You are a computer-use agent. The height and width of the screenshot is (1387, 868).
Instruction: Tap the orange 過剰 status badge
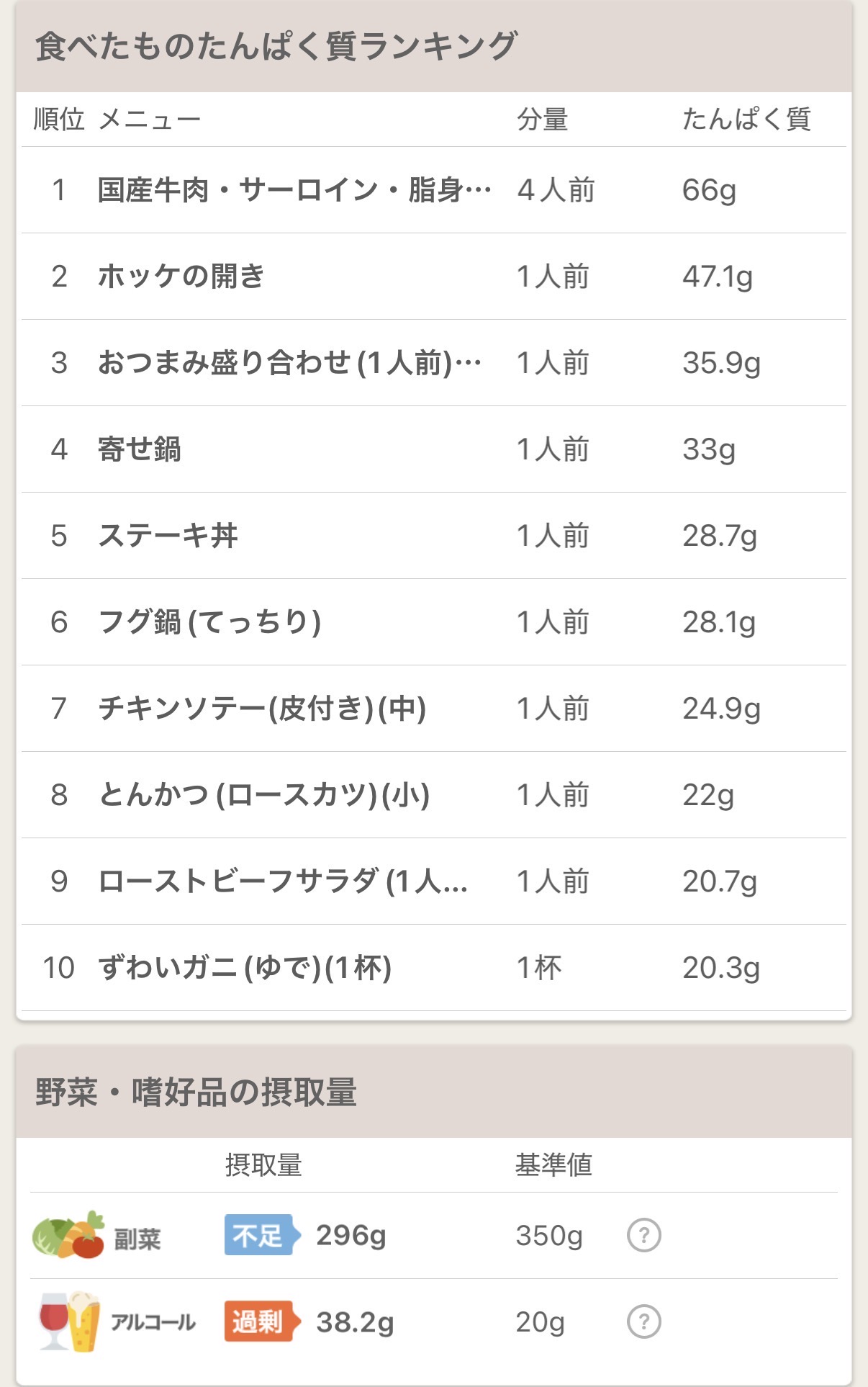tap(259, 1322)
